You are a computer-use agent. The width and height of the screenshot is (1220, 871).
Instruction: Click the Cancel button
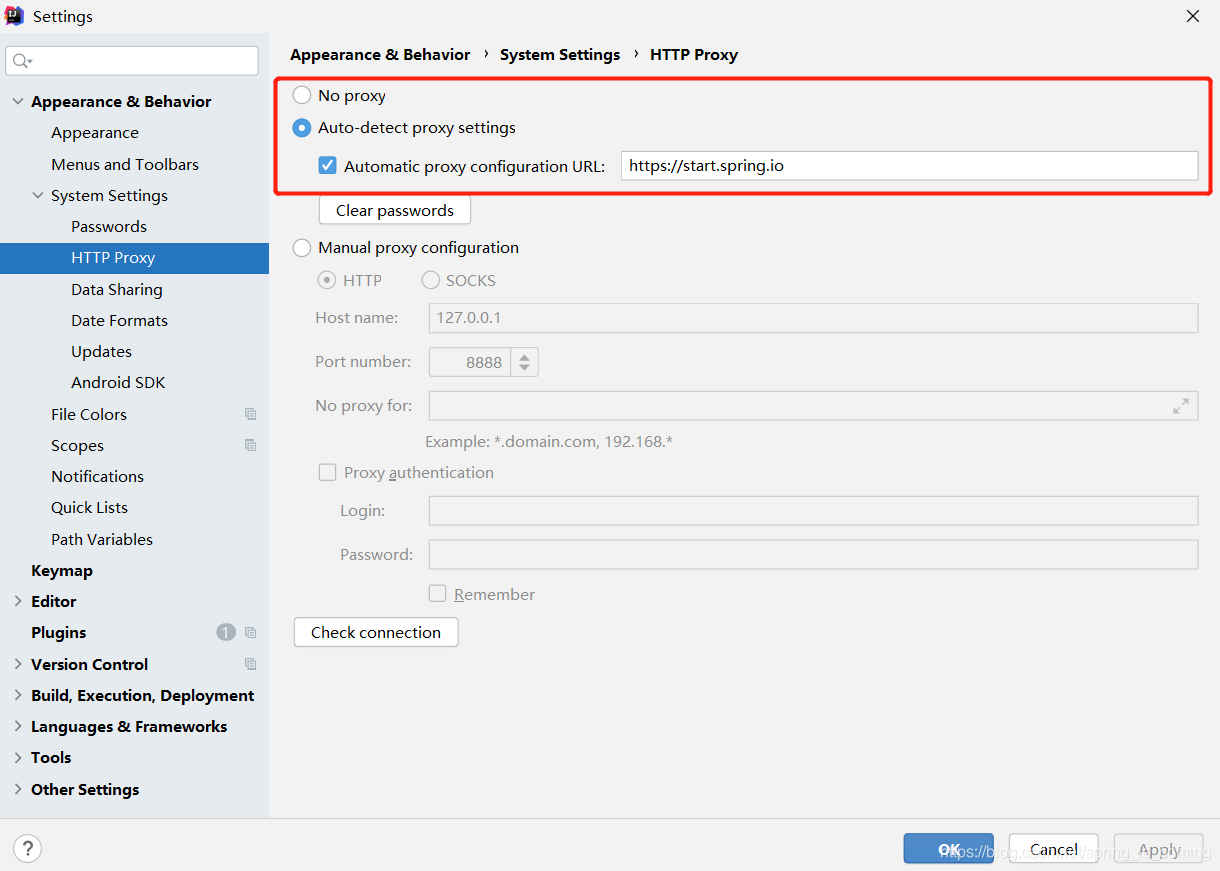(1054, 848)
